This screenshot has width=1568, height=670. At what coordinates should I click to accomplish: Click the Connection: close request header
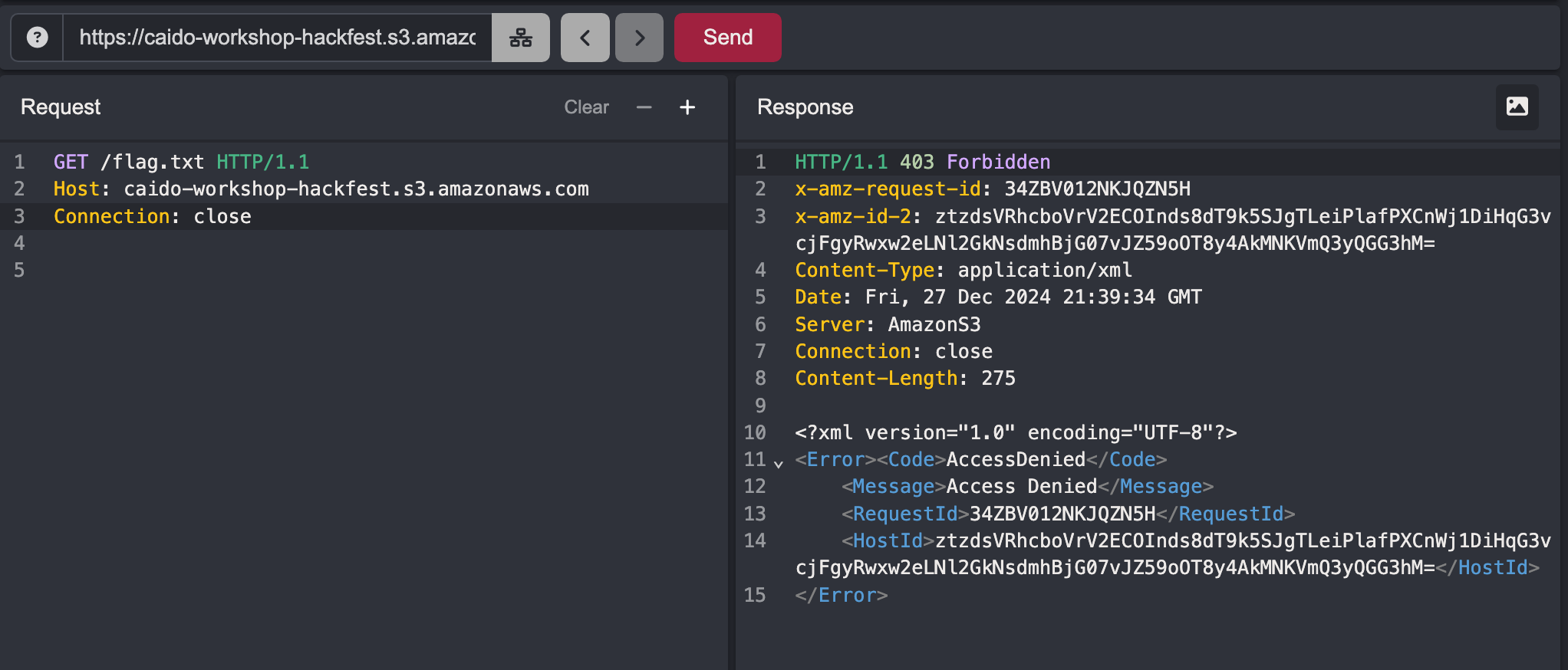point(152,216)
